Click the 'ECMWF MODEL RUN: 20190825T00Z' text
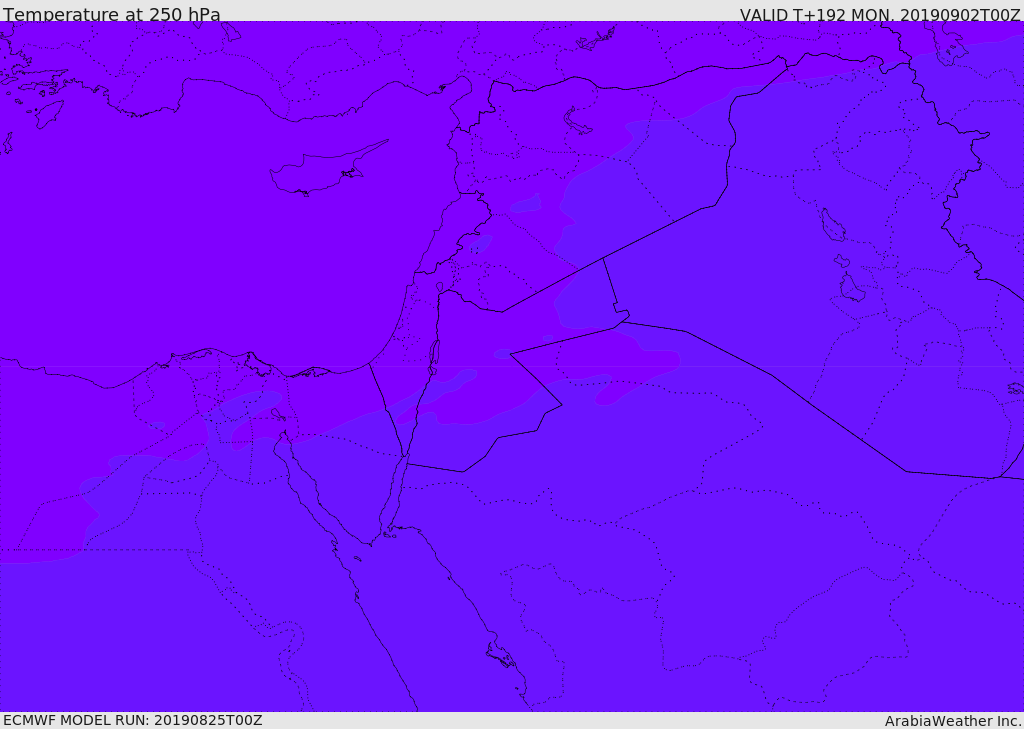 [133, 720]
